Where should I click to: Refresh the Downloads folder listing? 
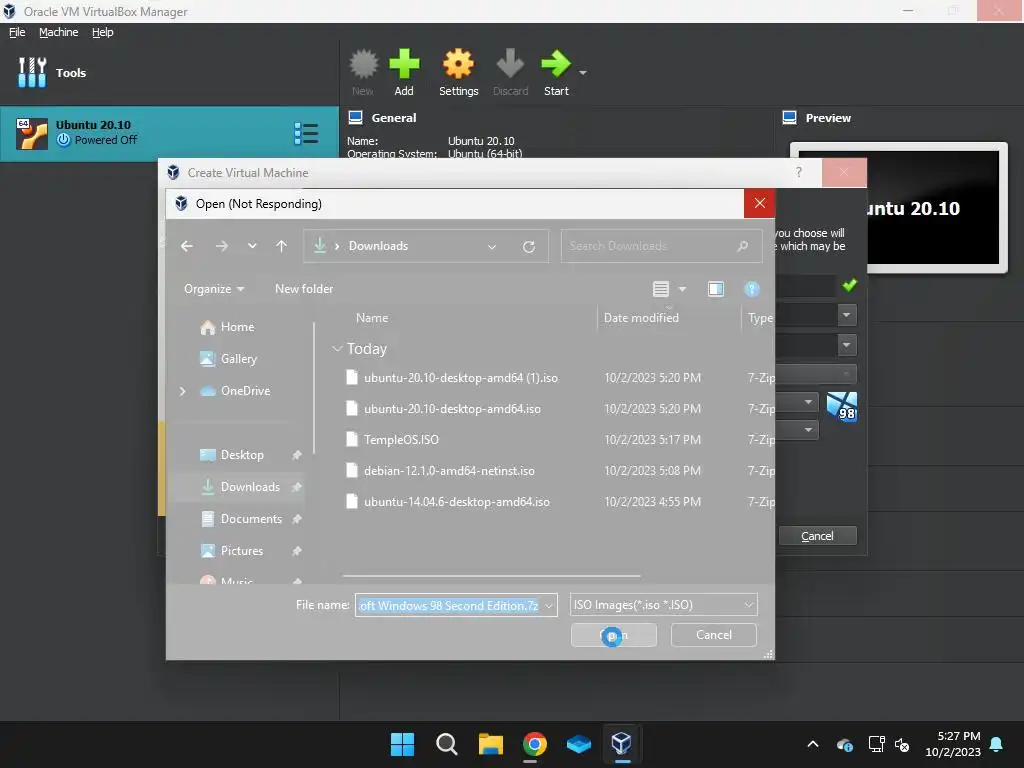tap(529, 247)
